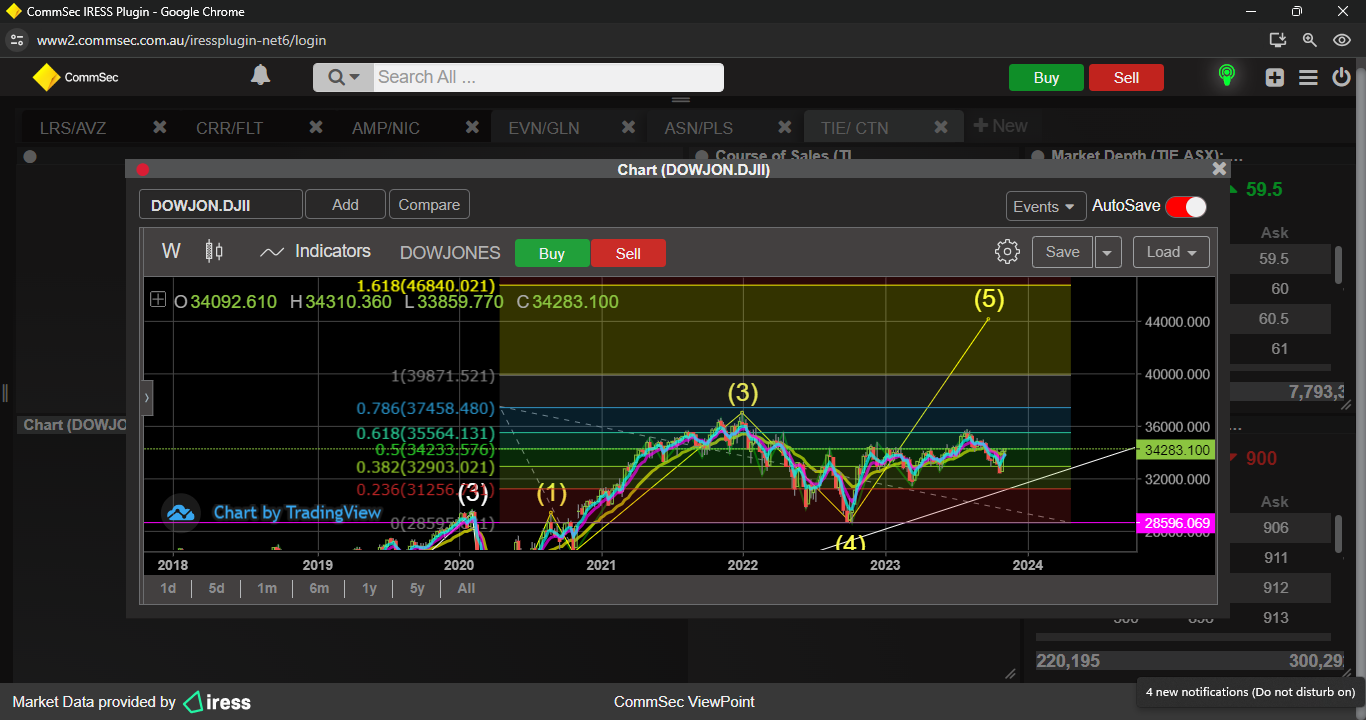The width and height of the screenshot is (1366, 720).
Task: Click the 34283.100 current price label
Action: pos(1176,450)
